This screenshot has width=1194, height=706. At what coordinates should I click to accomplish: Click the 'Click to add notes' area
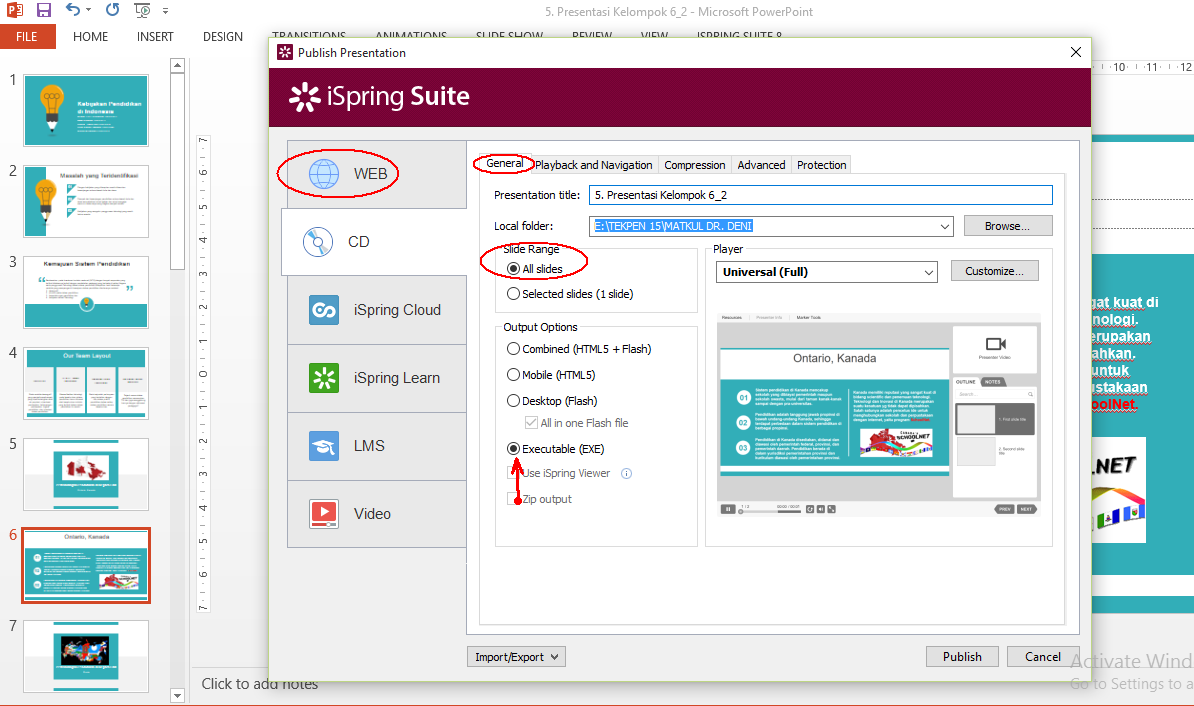tap(260, 684)
